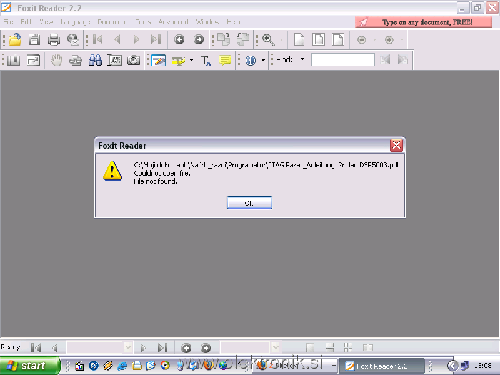Go to previous page using top toolbar arrow
Image resolution: width=500 pixels, height=375 pixels.
(117, 40)
